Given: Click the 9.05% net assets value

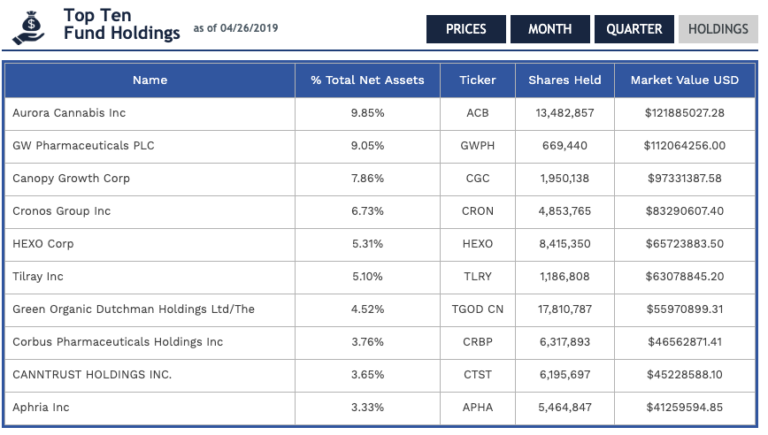Looking at the screenshot, I should coord(367,146).
